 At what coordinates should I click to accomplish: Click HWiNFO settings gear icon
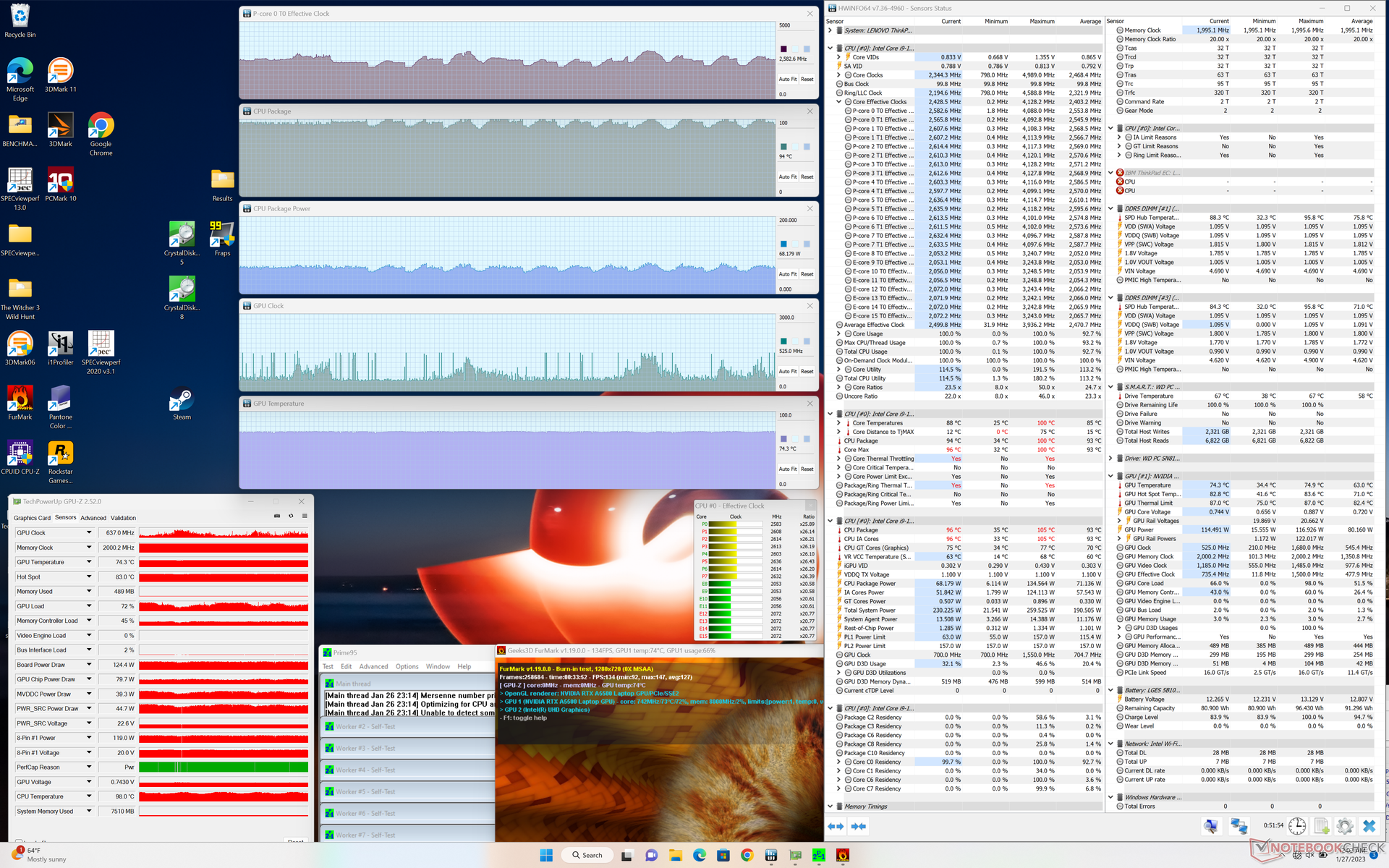coord(1345,826)
